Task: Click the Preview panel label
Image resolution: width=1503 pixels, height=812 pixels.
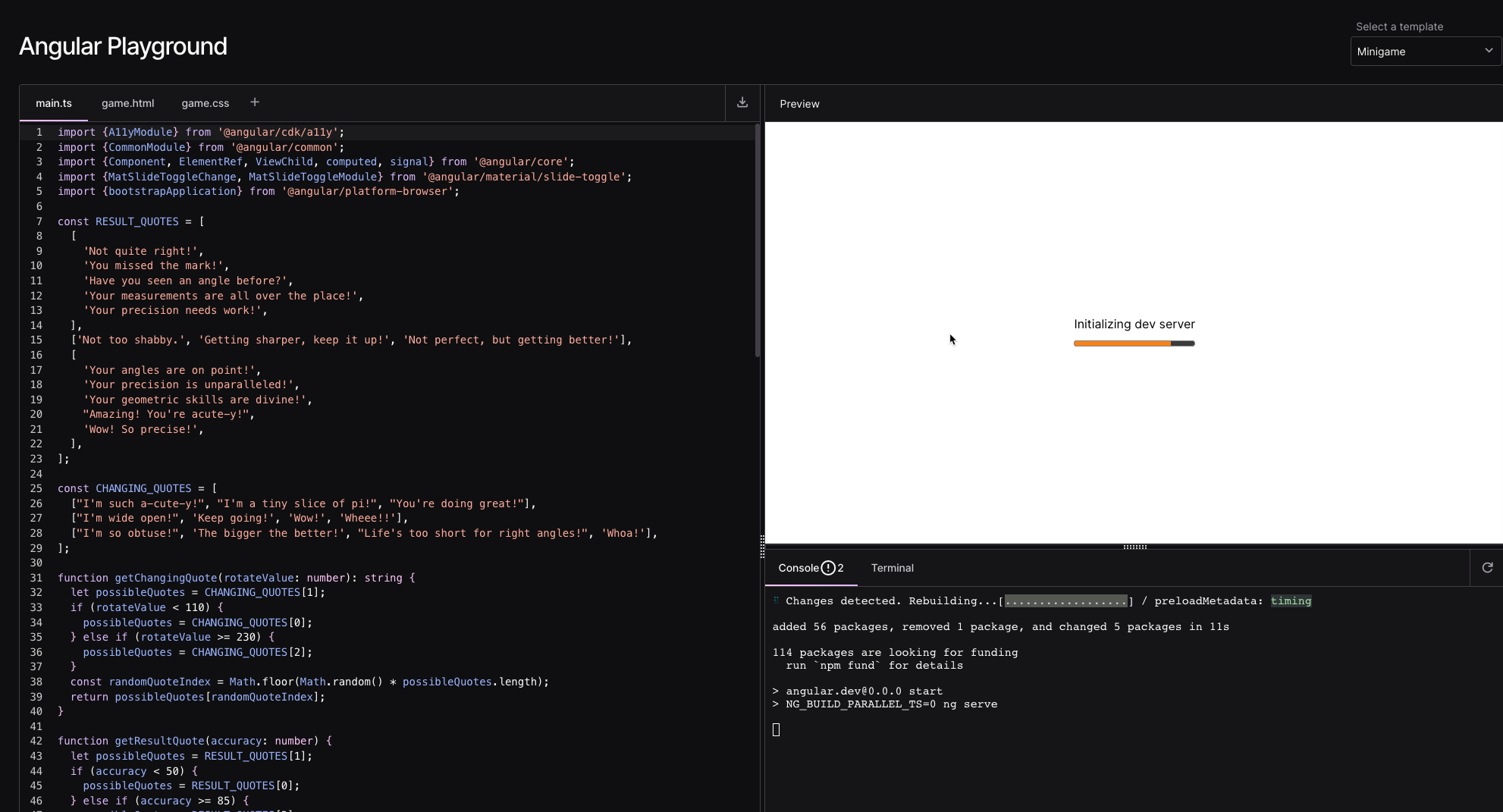Action: pyautogui.click(x=799, y=104)
